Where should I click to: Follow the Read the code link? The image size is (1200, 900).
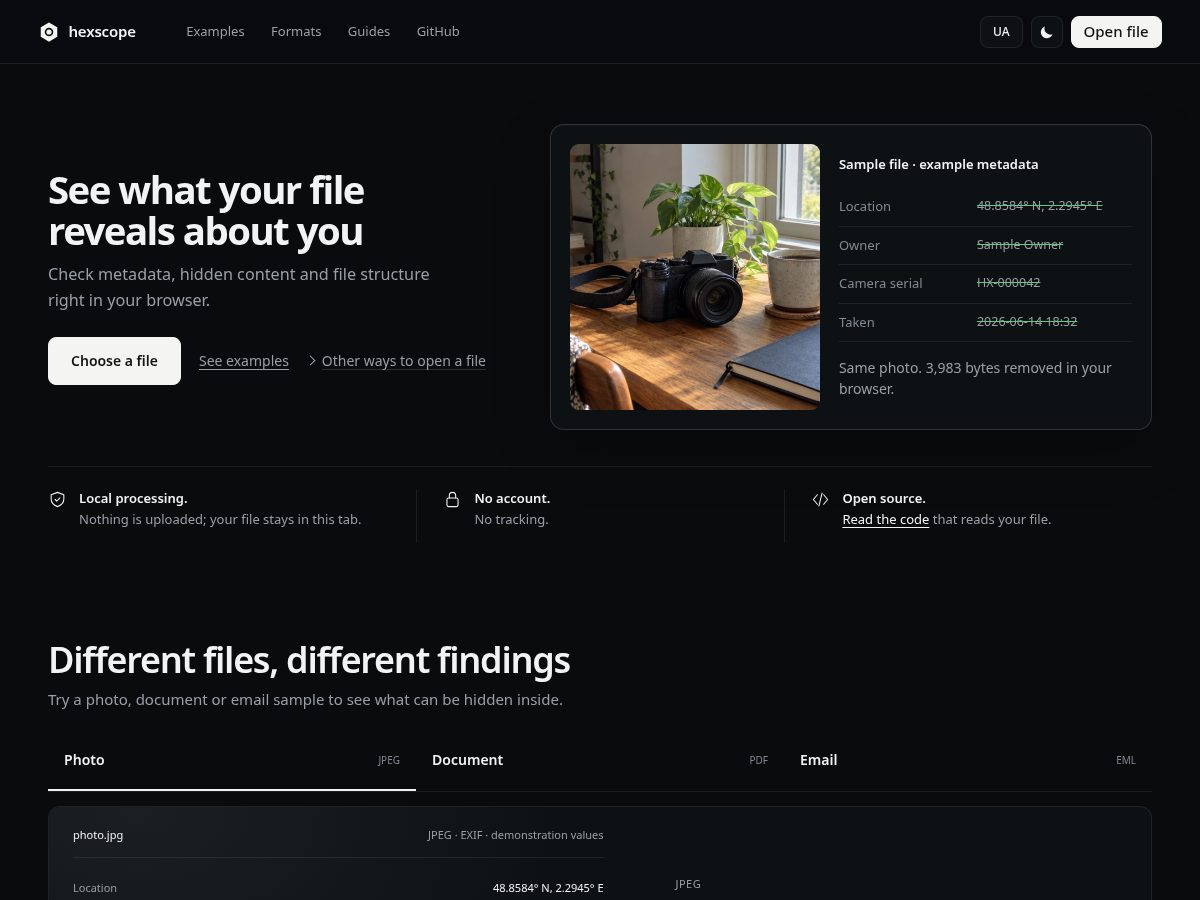[886, 520]
